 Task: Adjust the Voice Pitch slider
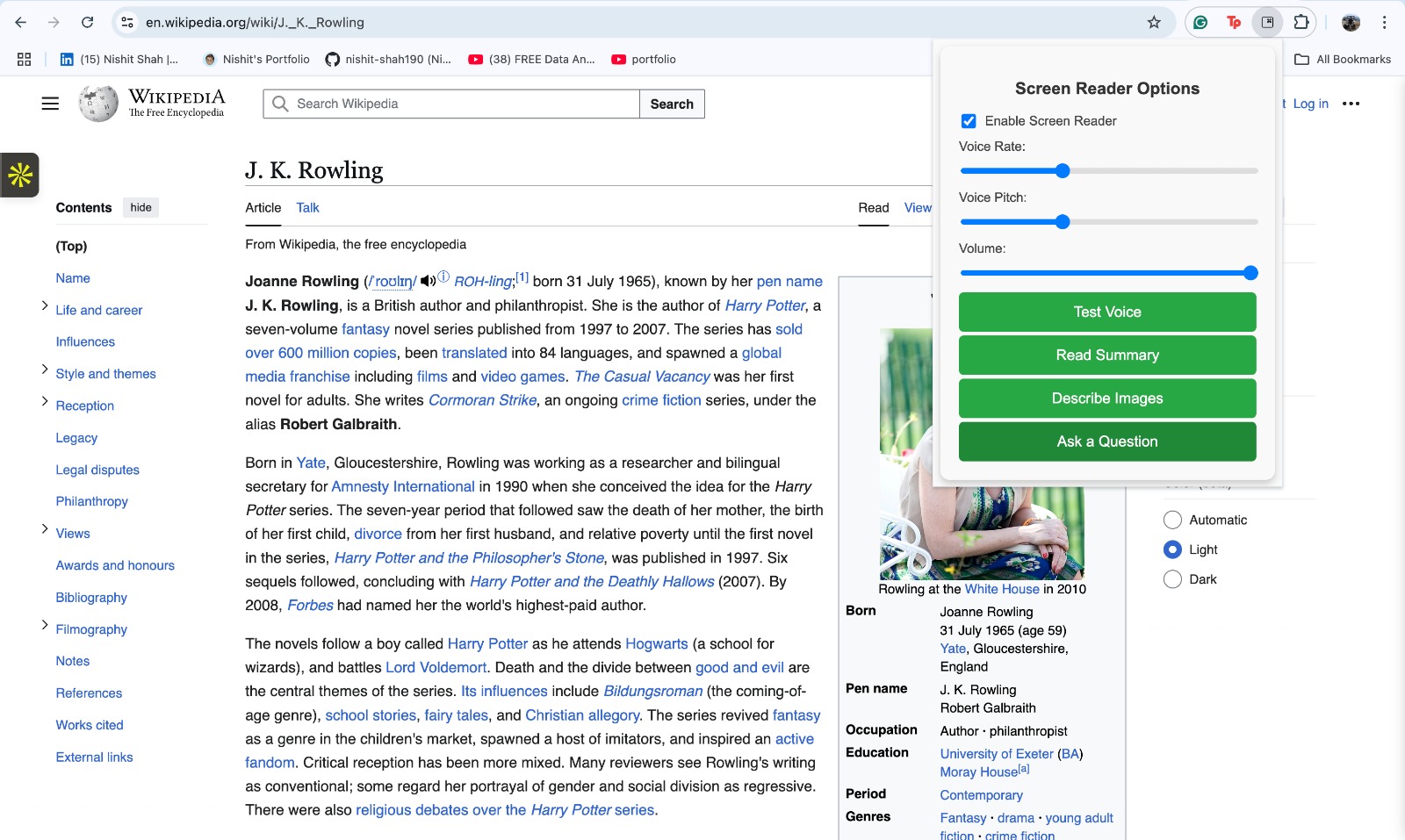[1108, 222]
